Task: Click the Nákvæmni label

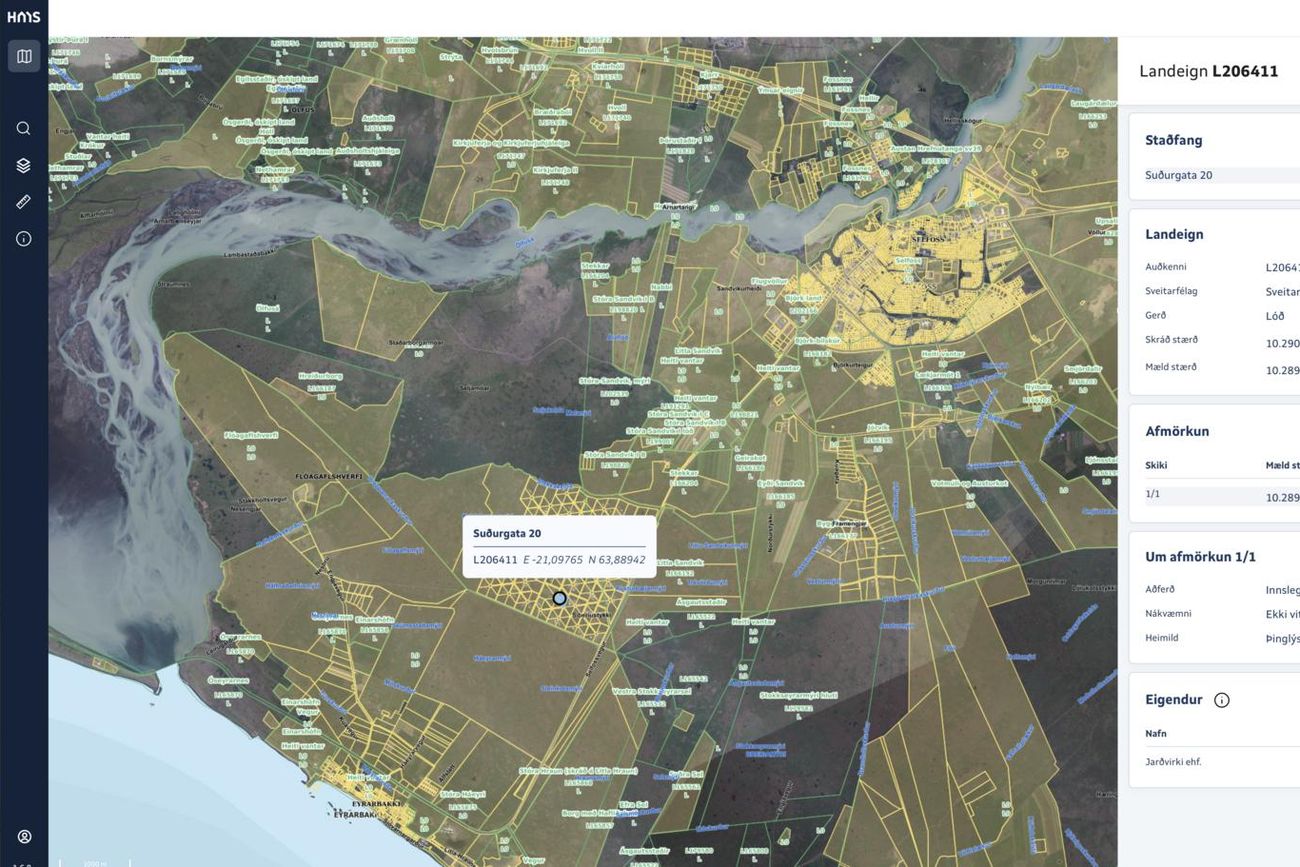Action: pos(1168,613)
